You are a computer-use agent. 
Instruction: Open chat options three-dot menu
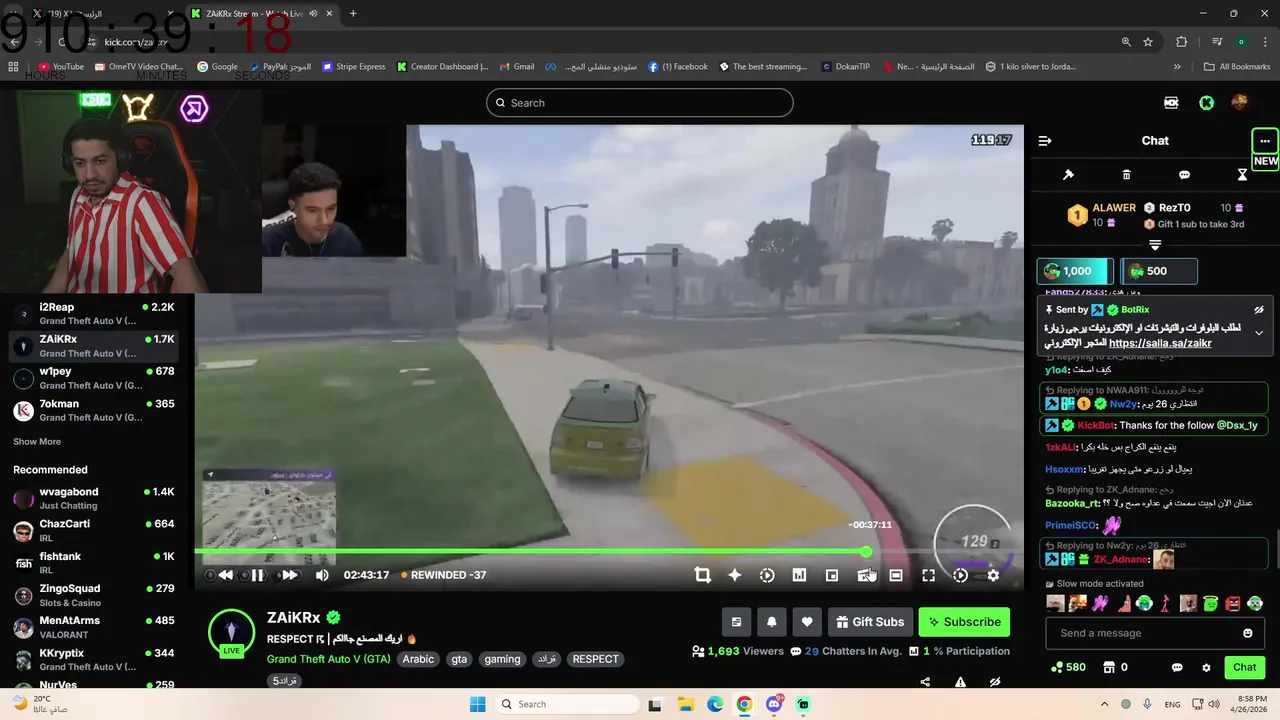pyautogui.click(x=1265, y=141)
